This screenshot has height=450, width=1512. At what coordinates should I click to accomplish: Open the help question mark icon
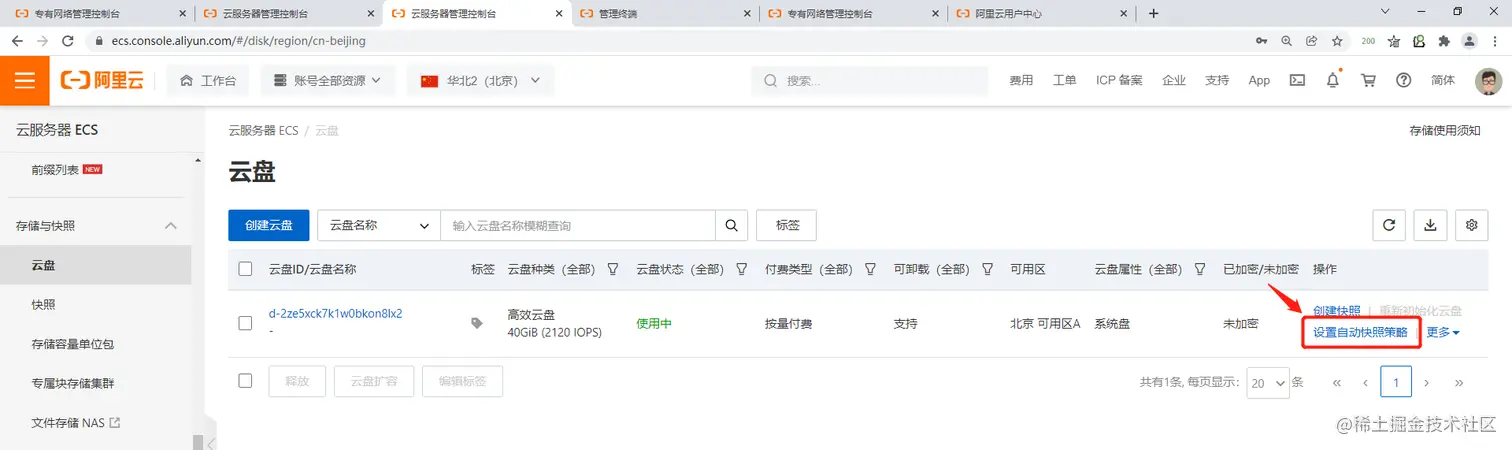click(x=1404, y=81)
